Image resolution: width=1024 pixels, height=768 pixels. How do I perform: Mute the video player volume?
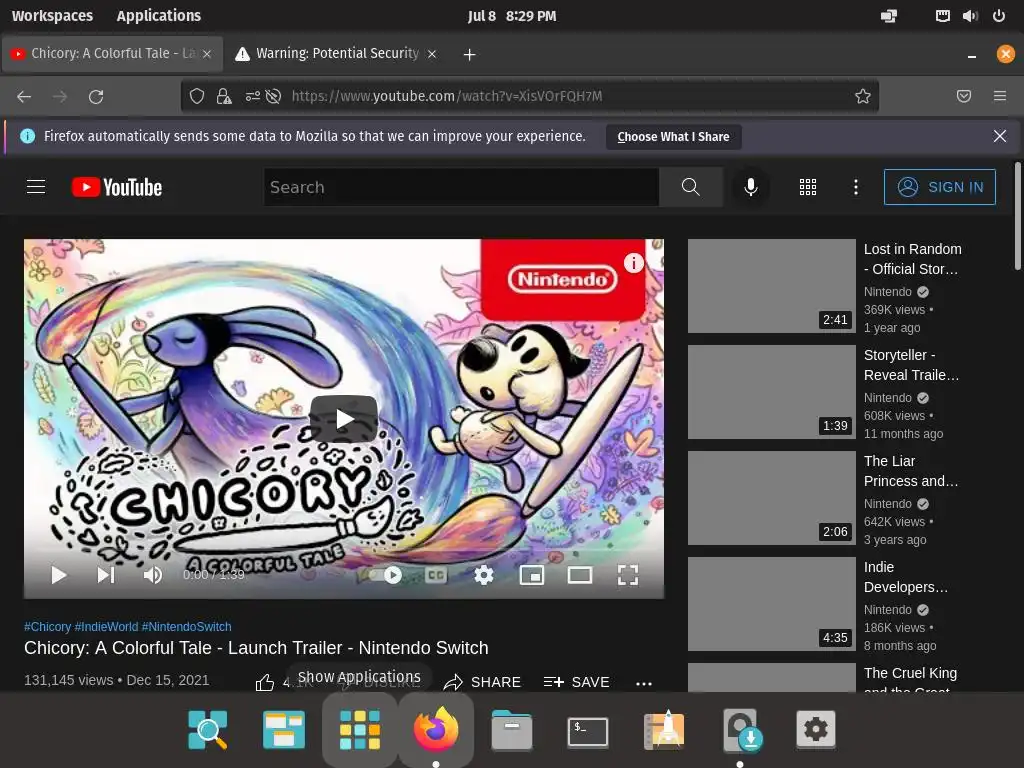coord(153,575)
